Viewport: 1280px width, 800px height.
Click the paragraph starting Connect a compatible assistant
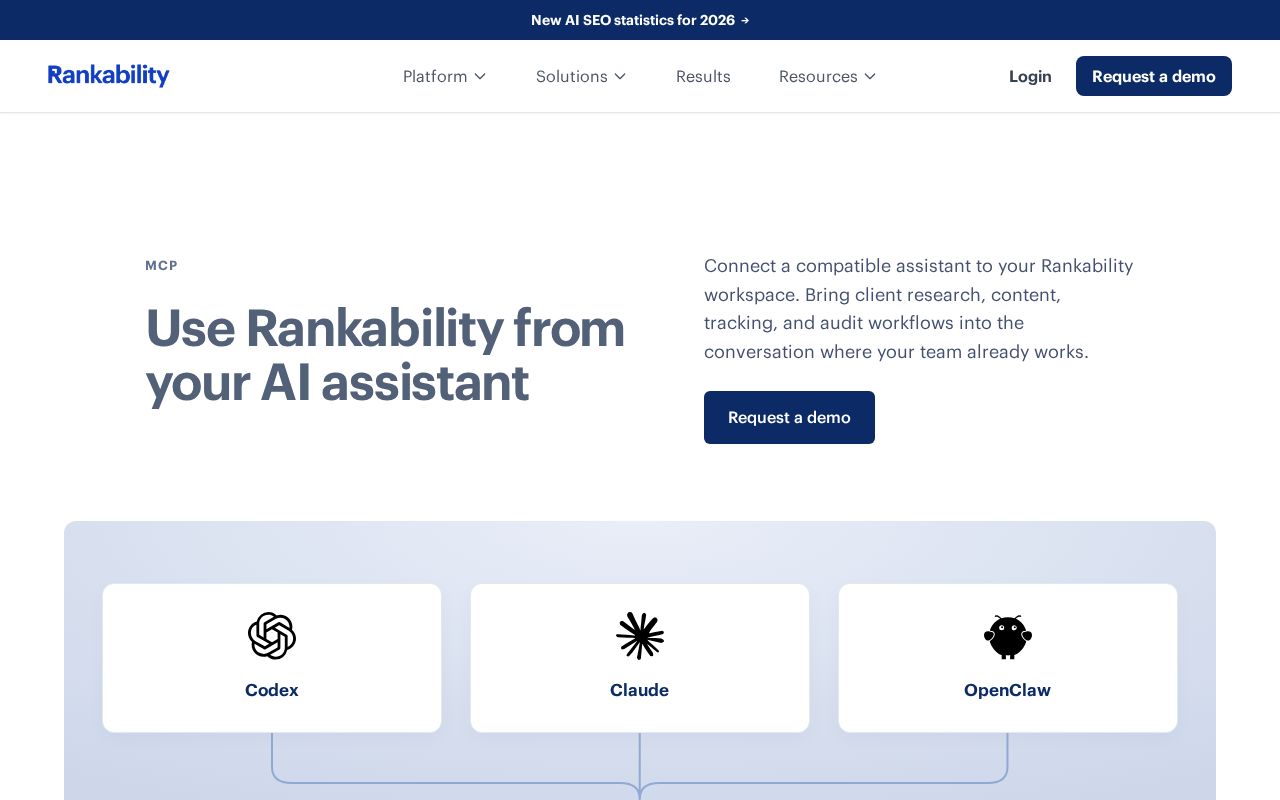[919, 309]
